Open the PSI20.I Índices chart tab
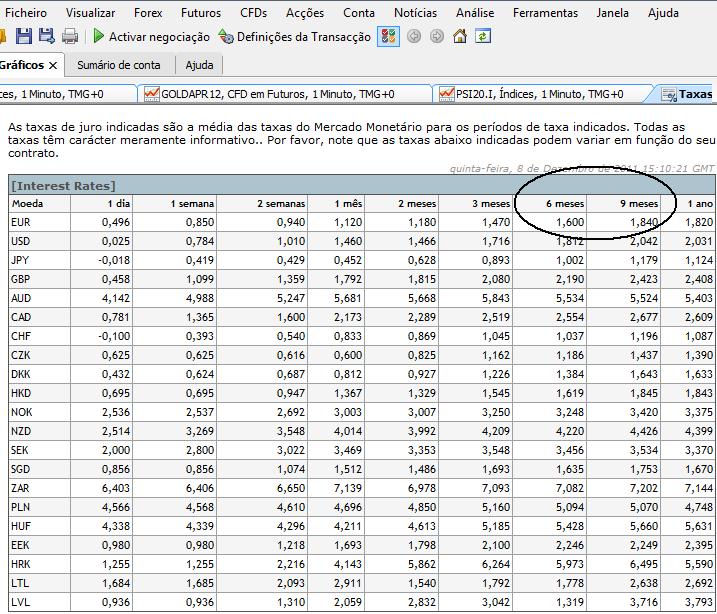717x614 pixels. click(x=540, y=94)
